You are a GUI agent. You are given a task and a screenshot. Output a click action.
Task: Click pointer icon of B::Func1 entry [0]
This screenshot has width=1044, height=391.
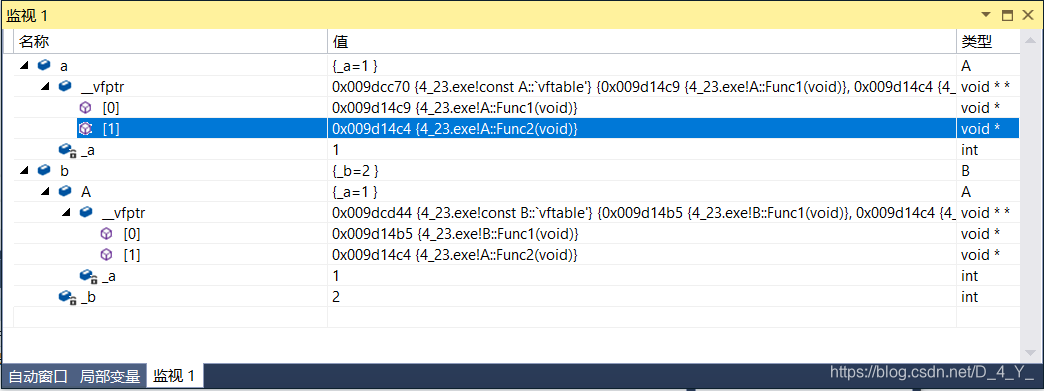(107, 234)
